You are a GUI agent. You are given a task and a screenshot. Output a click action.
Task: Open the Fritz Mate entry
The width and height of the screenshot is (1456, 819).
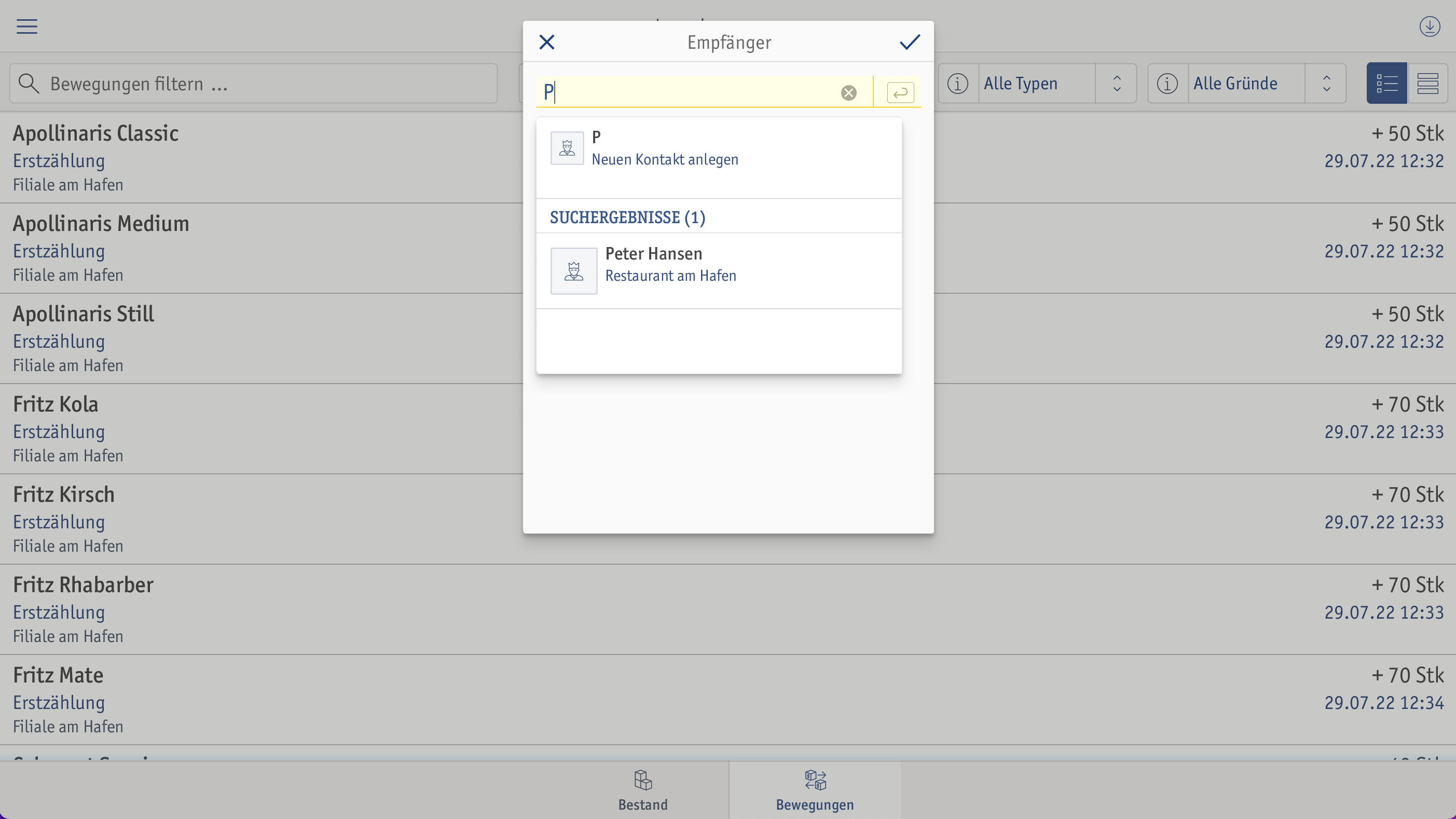tap(728, 700)
